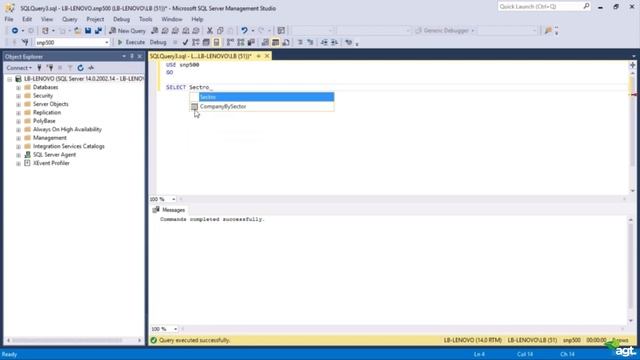The image size is (640, 360).
Task: Click the Copy icon in the toolbar
Action: (220, 31)
